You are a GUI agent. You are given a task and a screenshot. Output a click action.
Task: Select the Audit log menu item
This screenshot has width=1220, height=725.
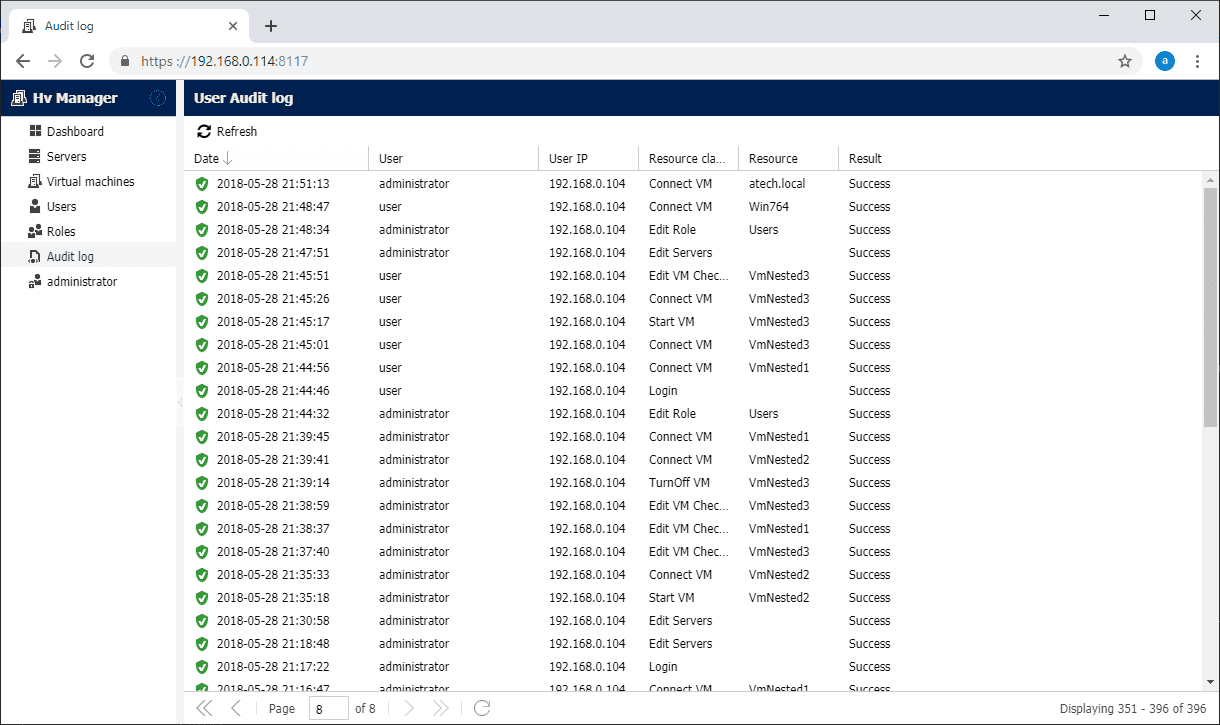(x=70, y=257)
